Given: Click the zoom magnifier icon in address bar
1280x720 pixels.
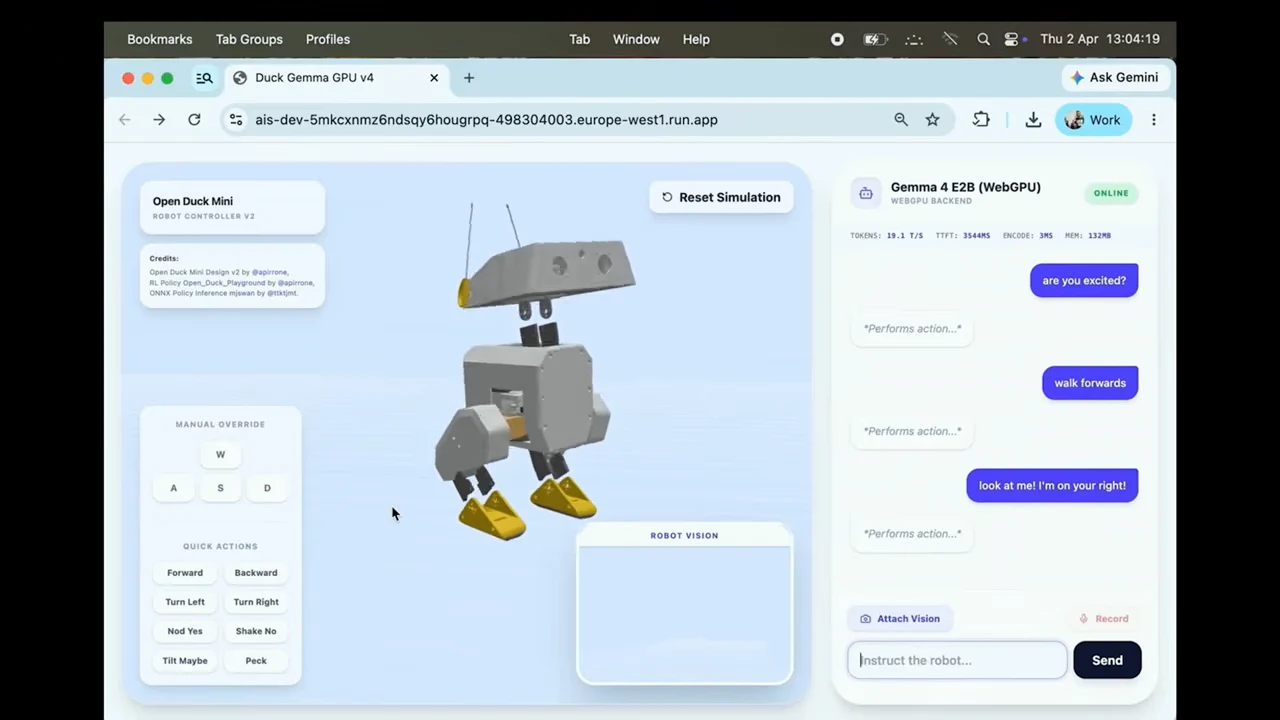Looking at the screenshot, I should click(901, 120).
